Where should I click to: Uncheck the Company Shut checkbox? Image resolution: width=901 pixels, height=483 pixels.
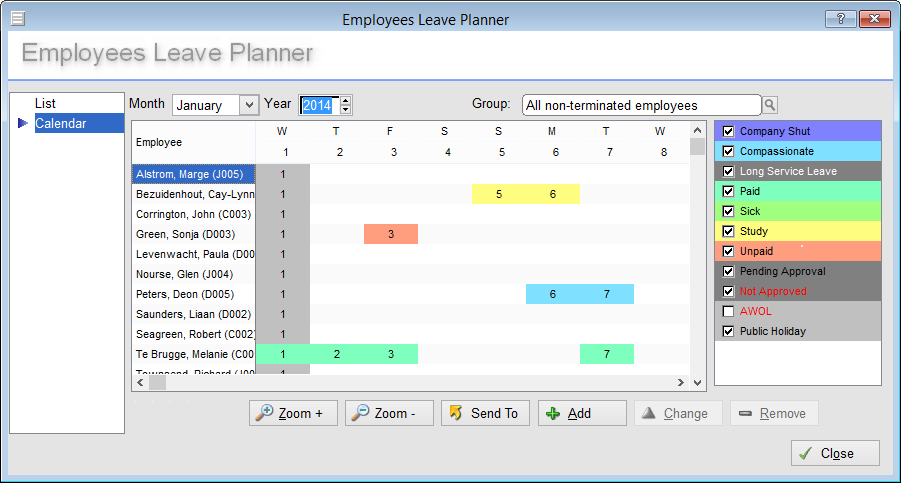pyautogui.click(x=728, y=131)
